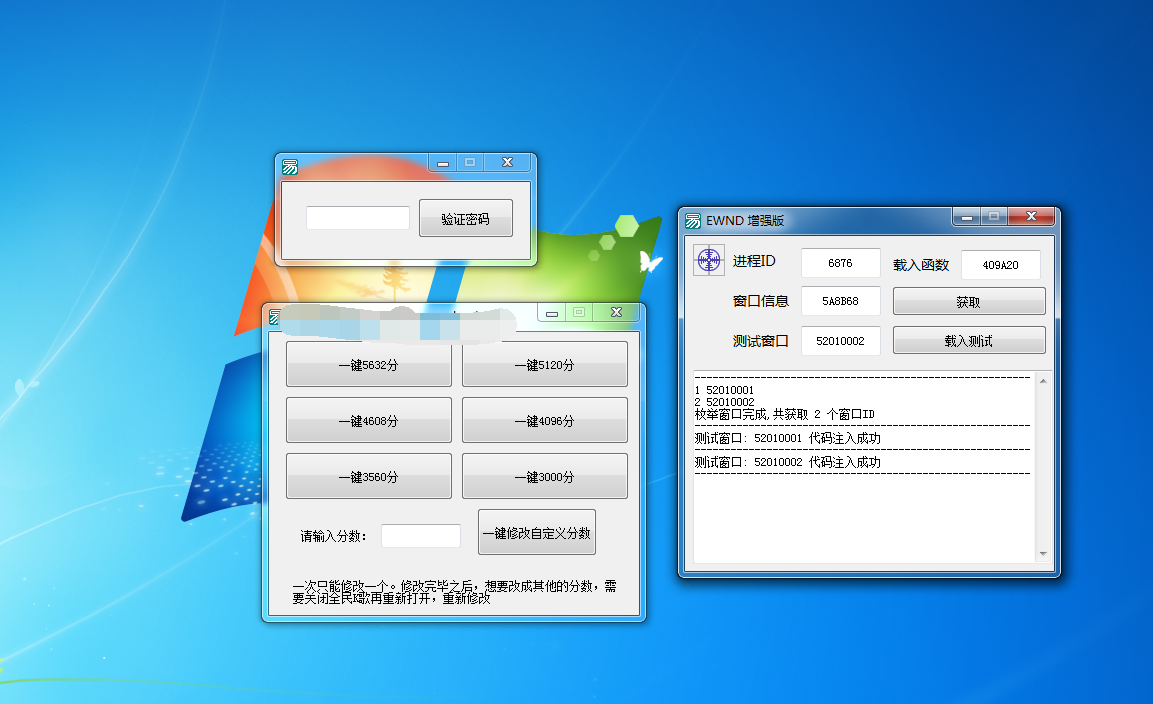Viewport: 1153px width, 704px height.
Task: Click the 载入函数 field showing 409A20
Action: 1001,265
